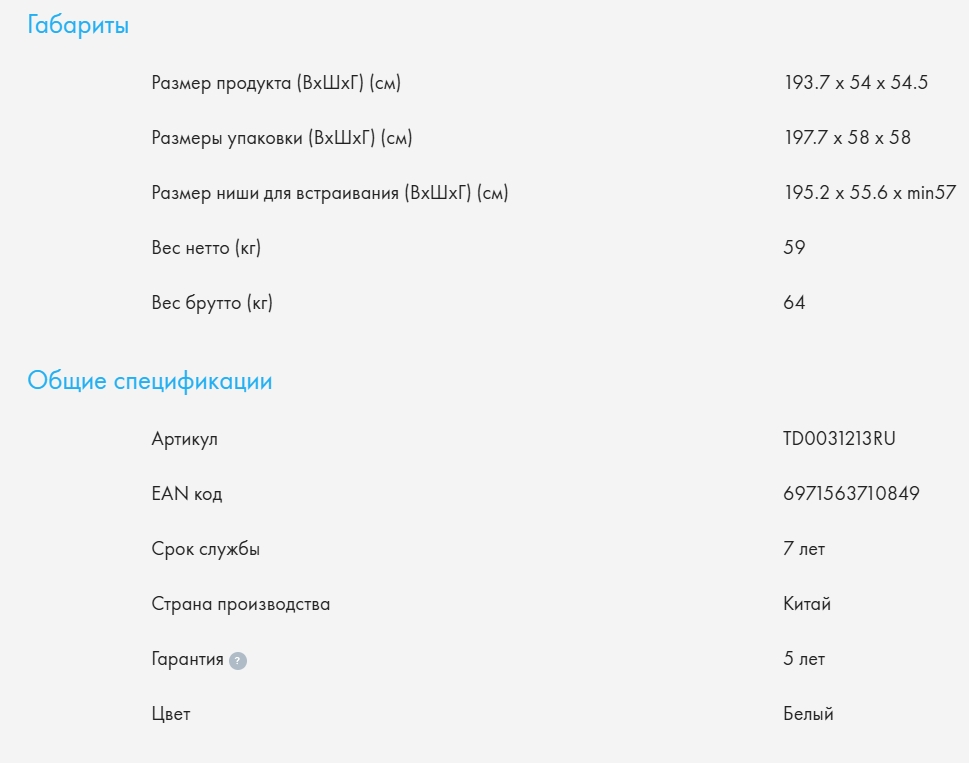The width and height of the screenshot is (969, 763).
Task: Click the Размер продукта (ВхШхГ) label
Action: 276,83
